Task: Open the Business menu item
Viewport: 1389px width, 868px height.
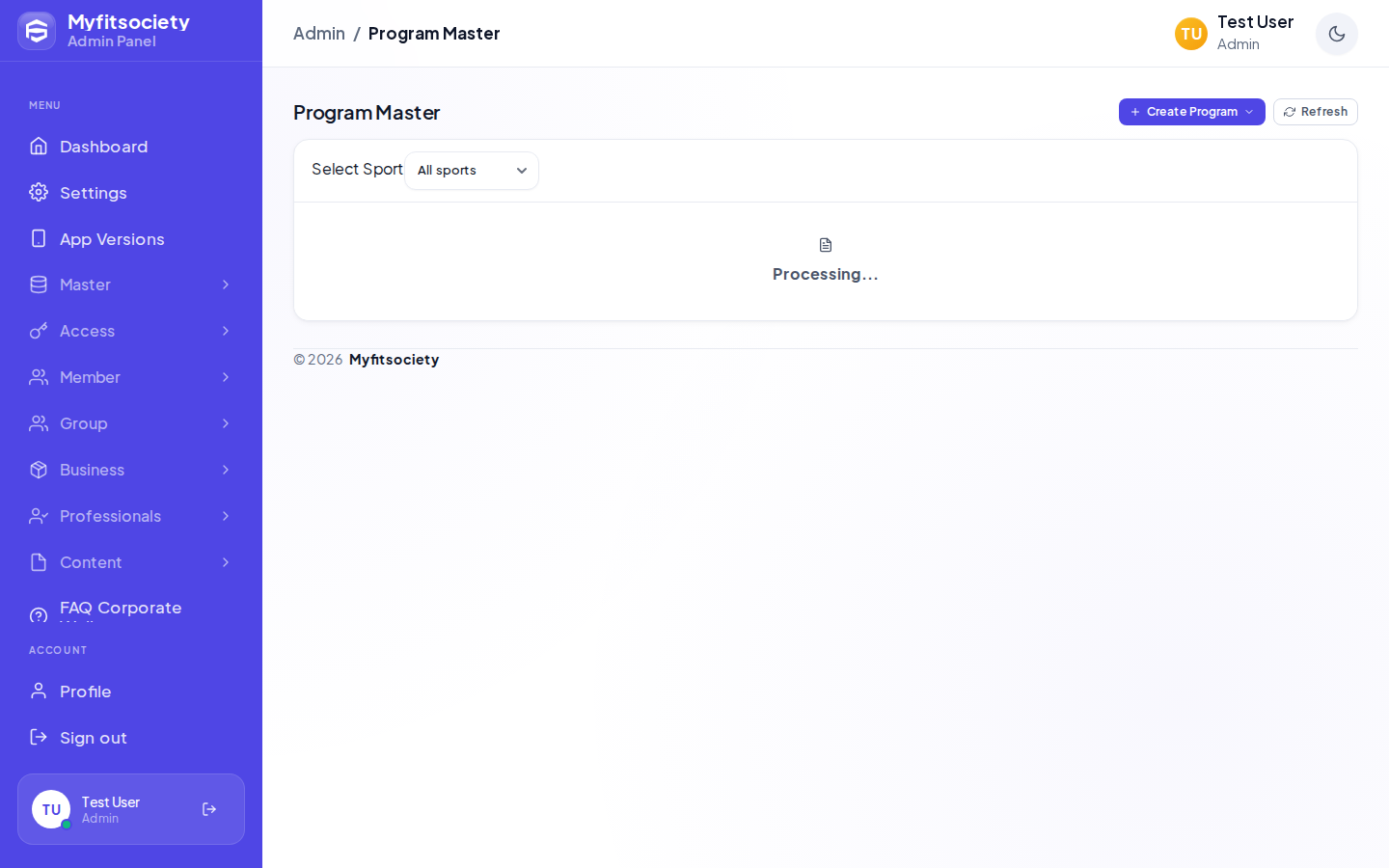Action: pyautogui.click(x=131, y=470)
